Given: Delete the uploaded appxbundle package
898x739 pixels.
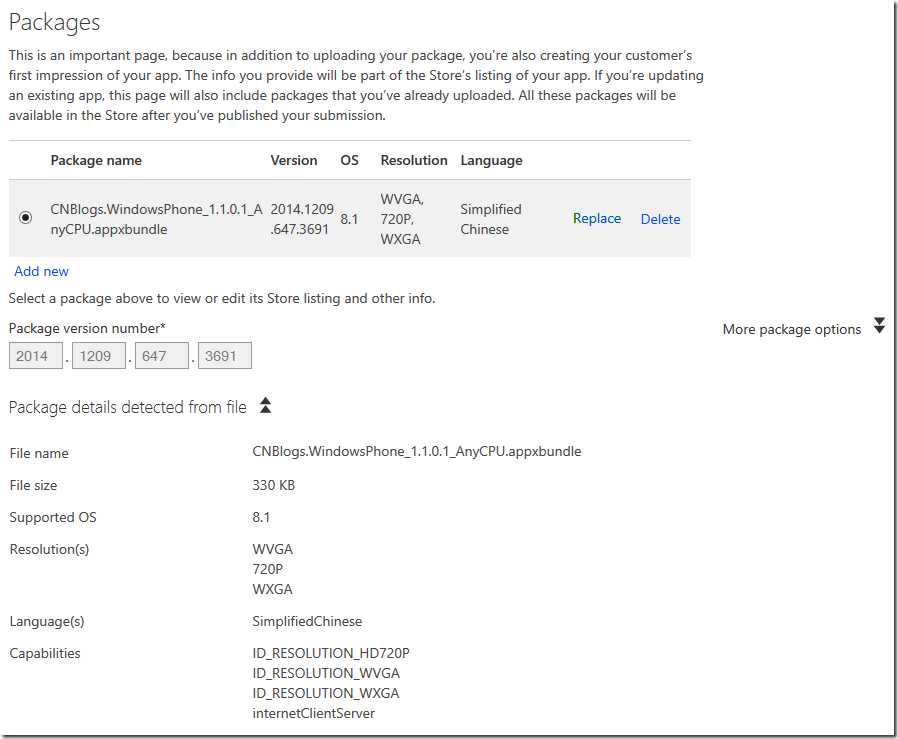Looking at the screenshot, I should tap(660, 219).
